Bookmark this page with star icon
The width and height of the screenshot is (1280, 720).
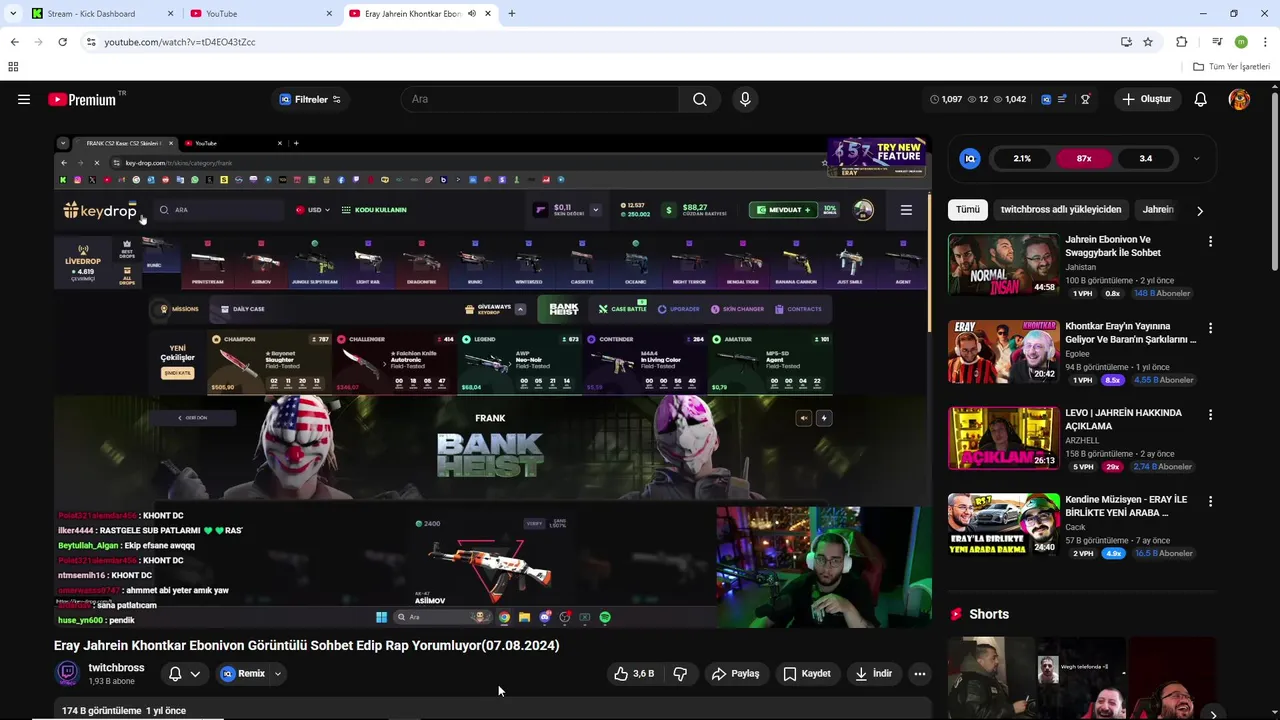point(1148,42)
